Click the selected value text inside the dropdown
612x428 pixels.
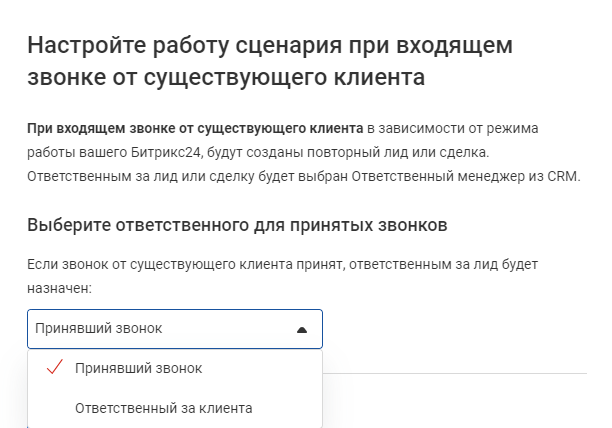tap(98, 329)
